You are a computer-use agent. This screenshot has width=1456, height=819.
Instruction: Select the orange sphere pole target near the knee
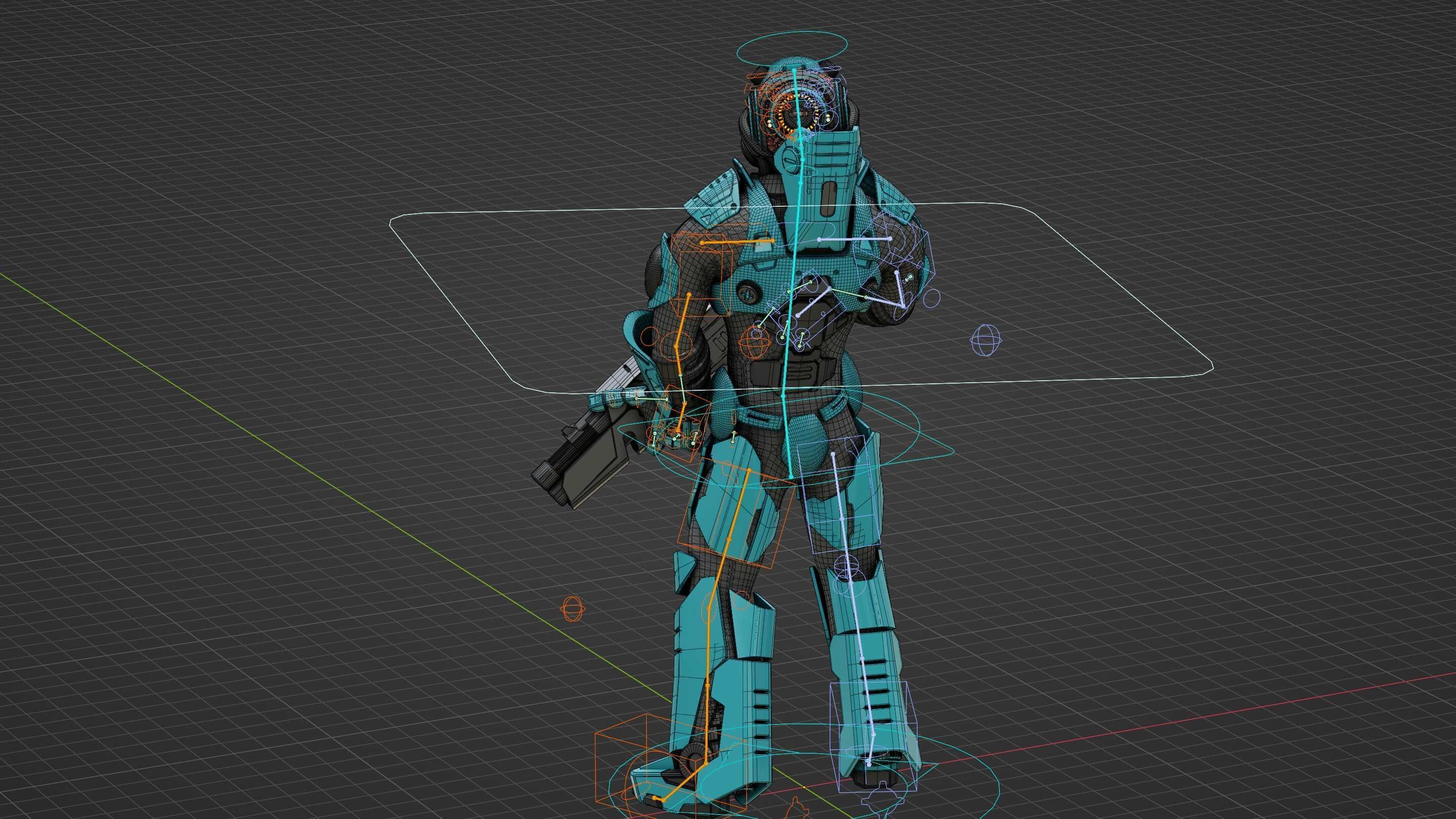(572, 609)
